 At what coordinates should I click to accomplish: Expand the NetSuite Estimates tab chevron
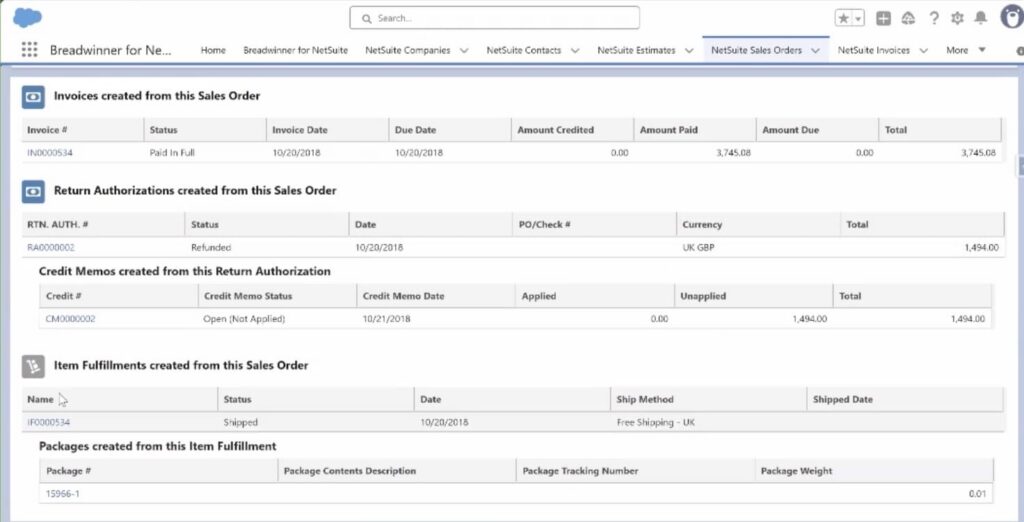688,50
